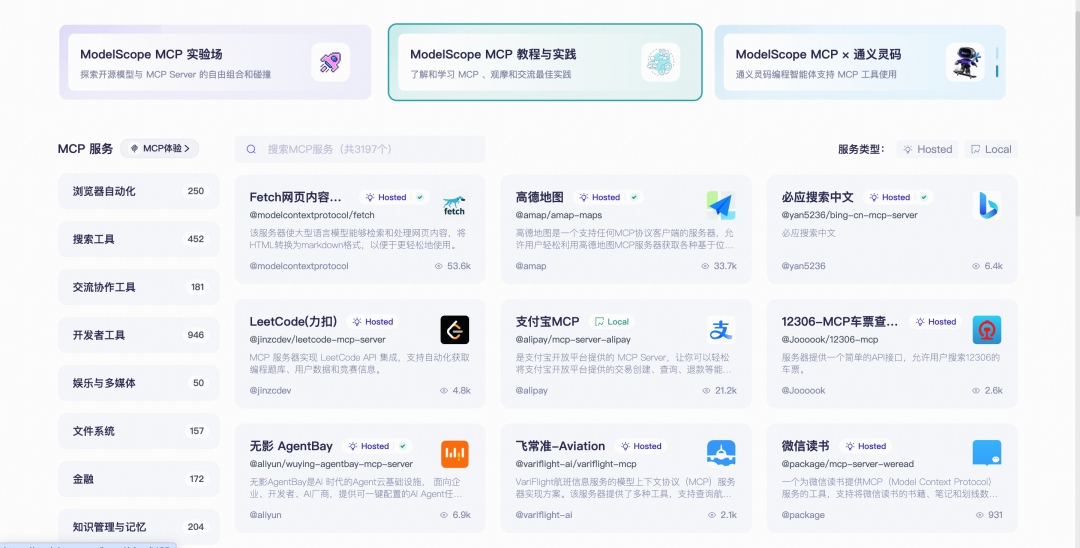Screen dimensions: 1080x548
Task: Click @modelcontextprotocol/fetch path text
Action: 312,215
